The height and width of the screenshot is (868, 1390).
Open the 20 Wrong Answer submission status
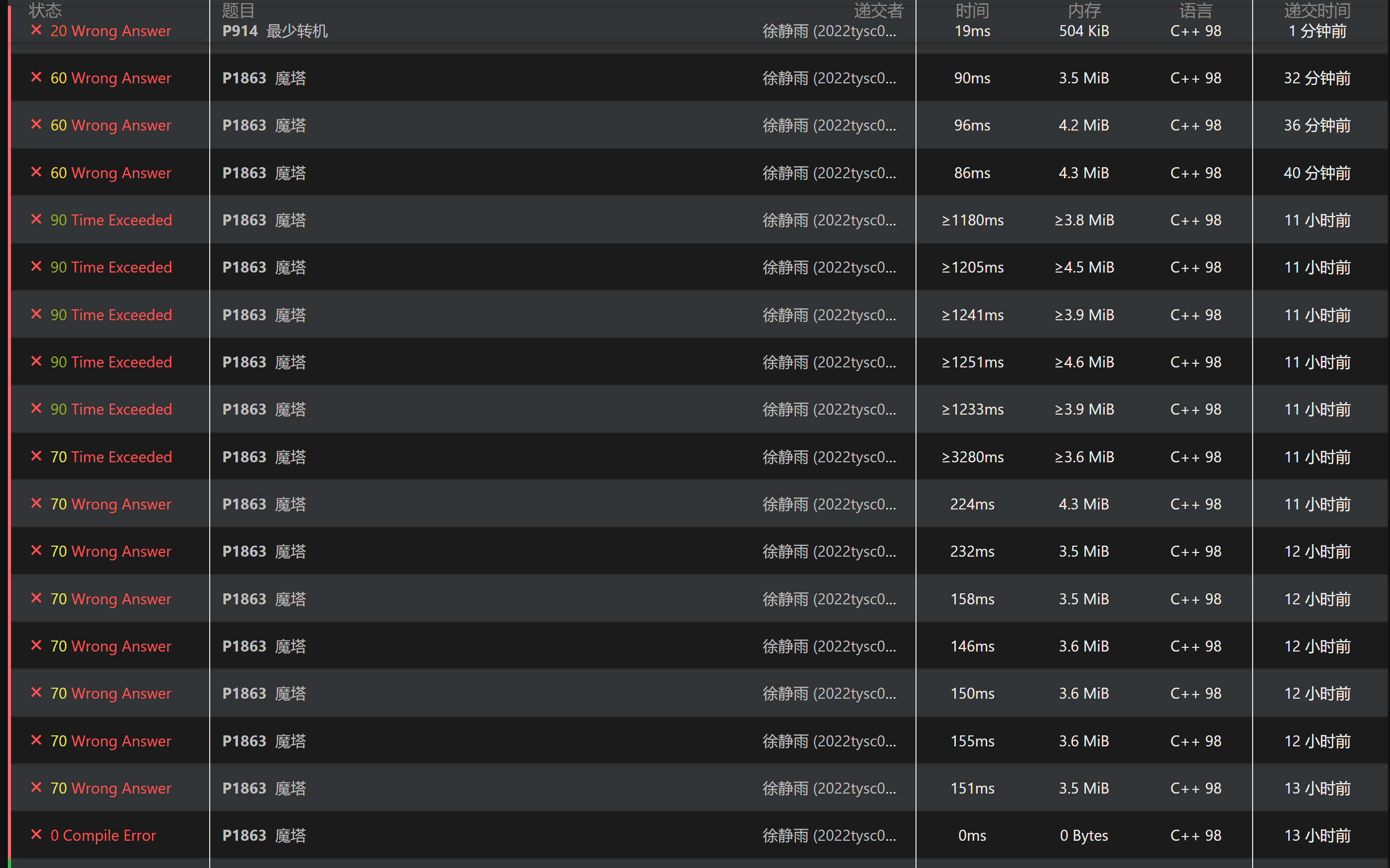(x=111, y=31)
